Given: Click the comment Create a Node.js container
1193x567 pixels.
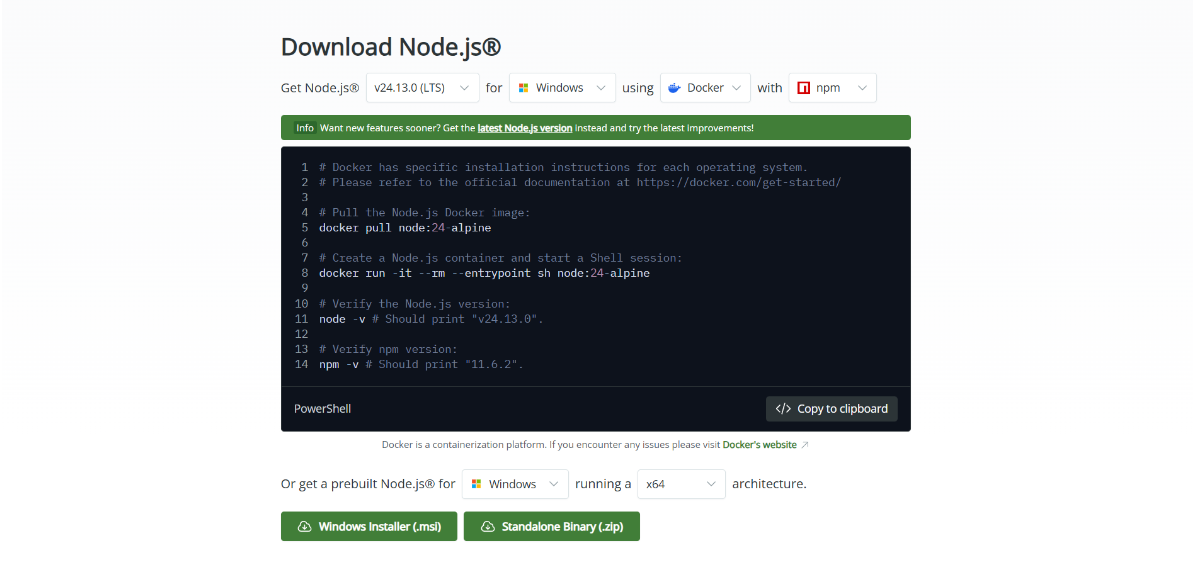Looking at the screenshot, I should (501, 258).
